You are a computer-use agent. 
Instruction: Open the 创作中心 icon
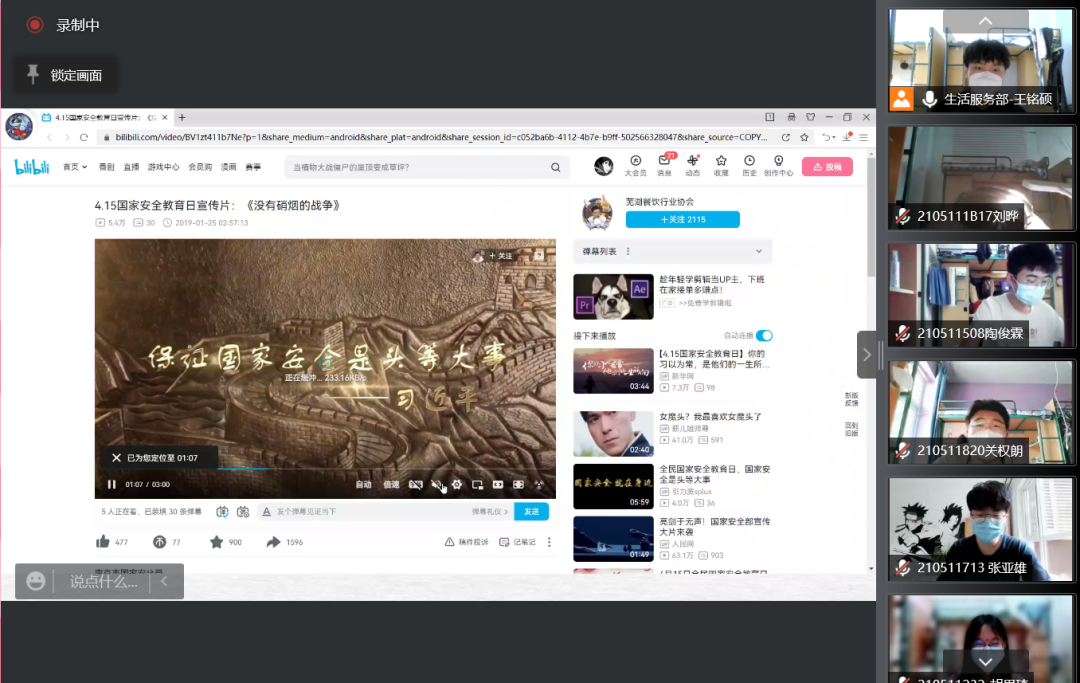point(778,166)
